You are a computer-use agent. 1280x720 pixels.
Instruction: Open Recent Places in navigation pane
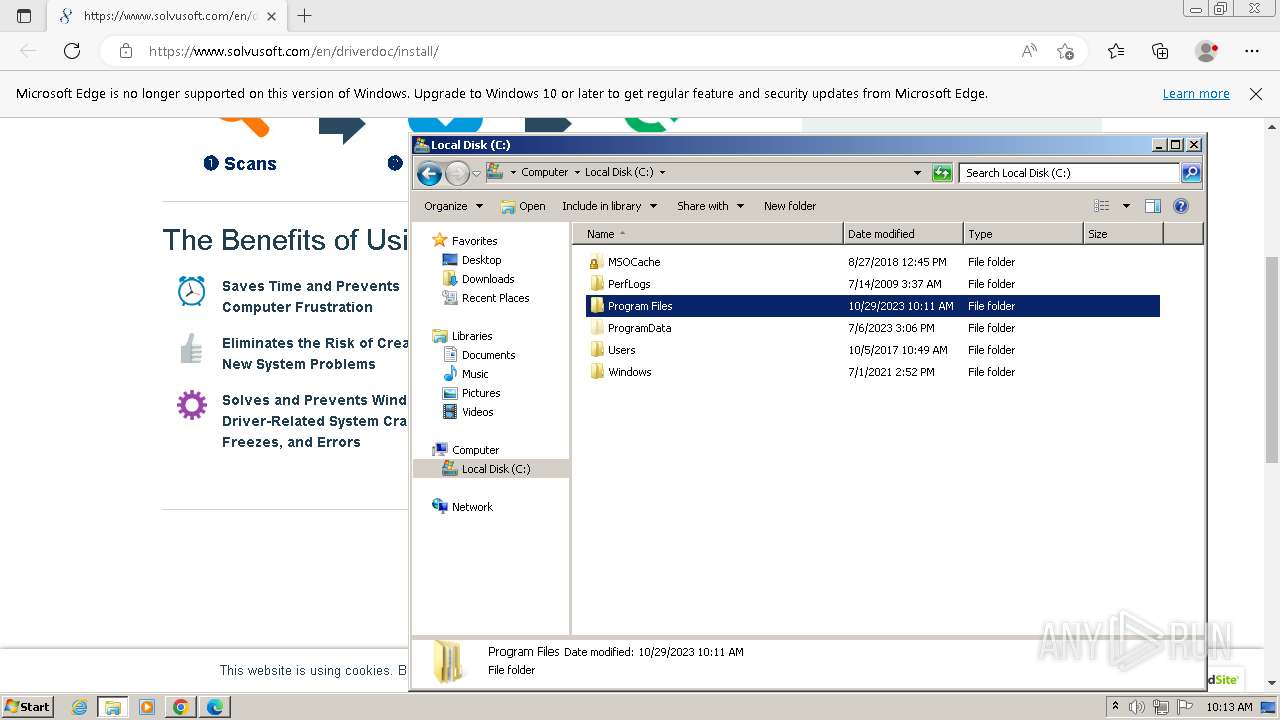(x=495, y=298)
